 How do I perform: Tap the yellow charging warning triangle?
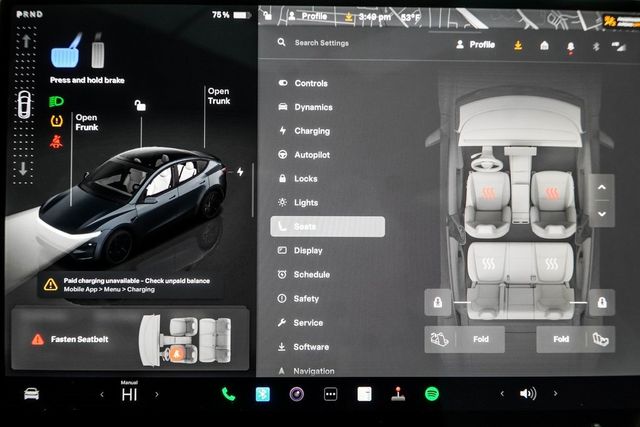coord(51,284)
